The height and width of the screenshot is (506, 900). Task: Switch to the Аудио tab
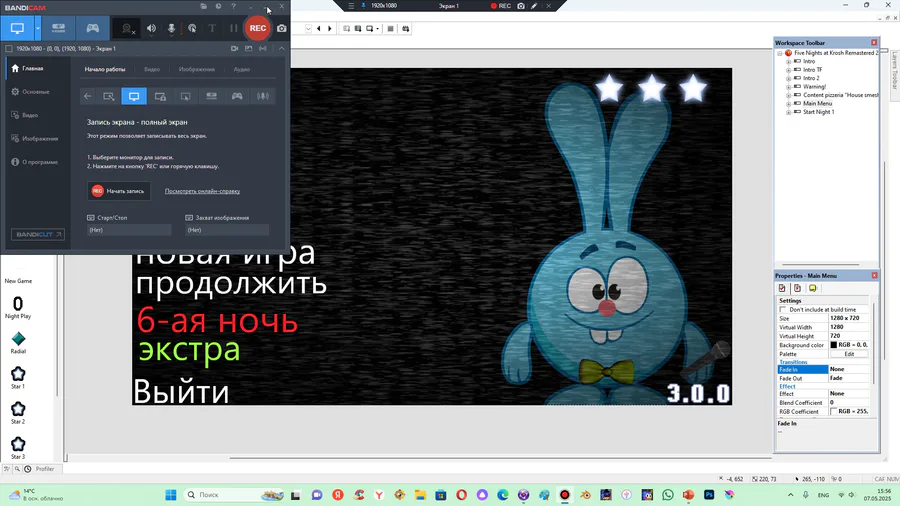click(242, 69)
